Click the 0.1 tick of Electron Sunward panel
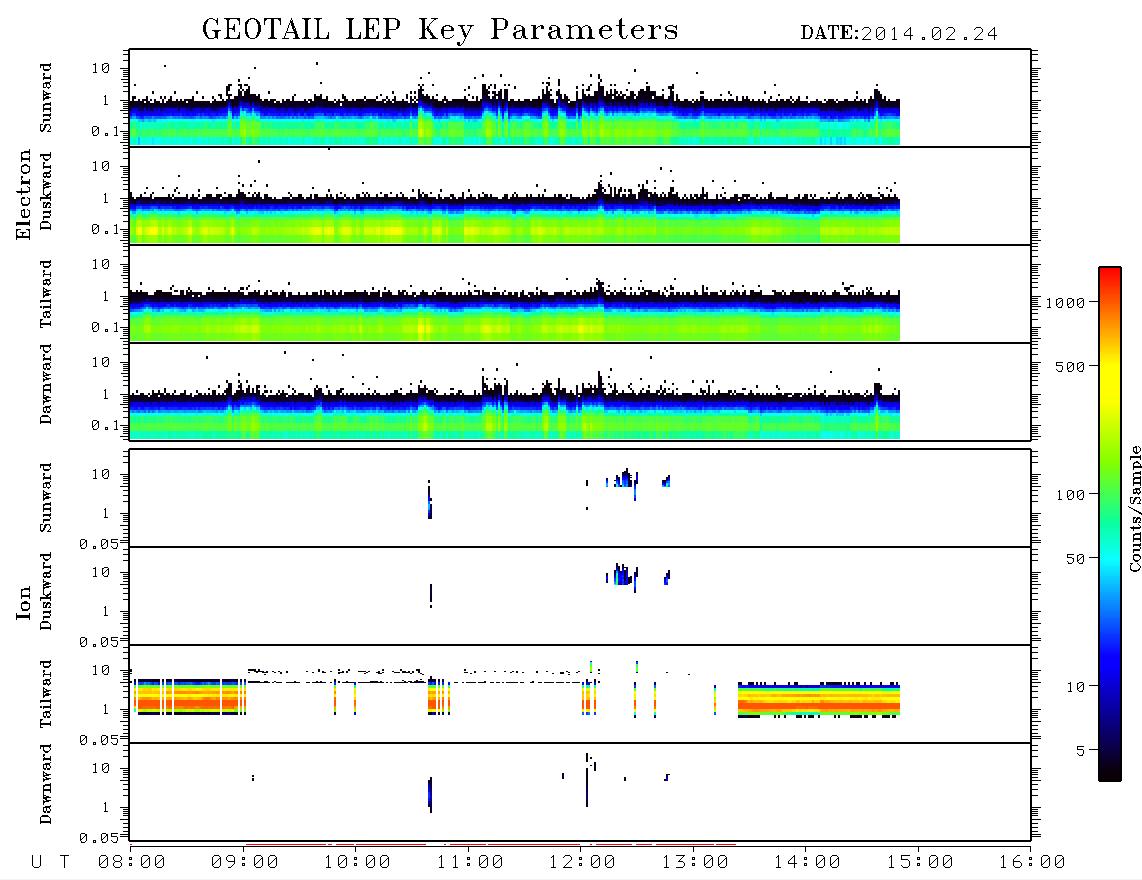This screenshot has height=880, width=1142. click(105, 131)
